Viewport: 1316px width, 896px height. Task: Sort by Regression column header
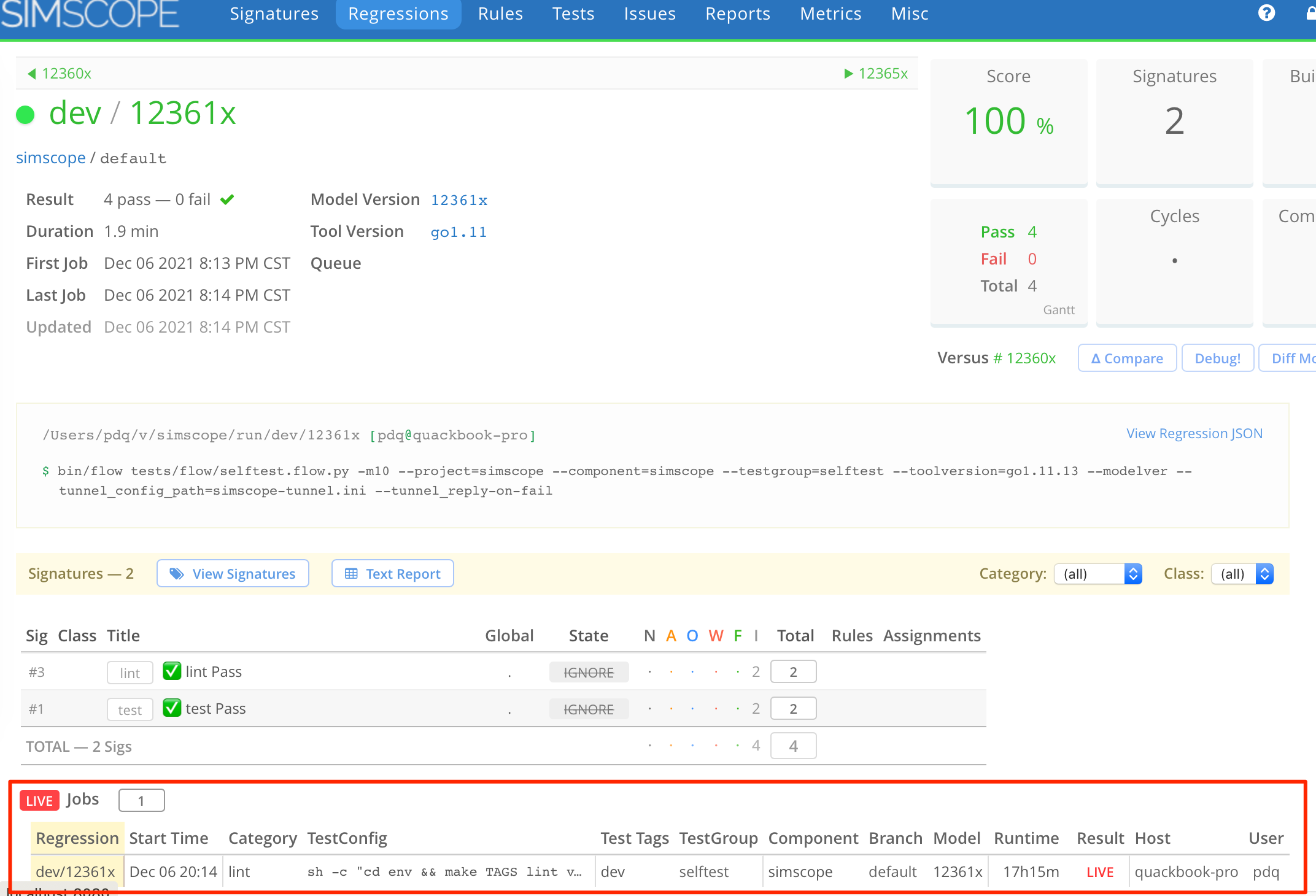(x=77, y=838)
